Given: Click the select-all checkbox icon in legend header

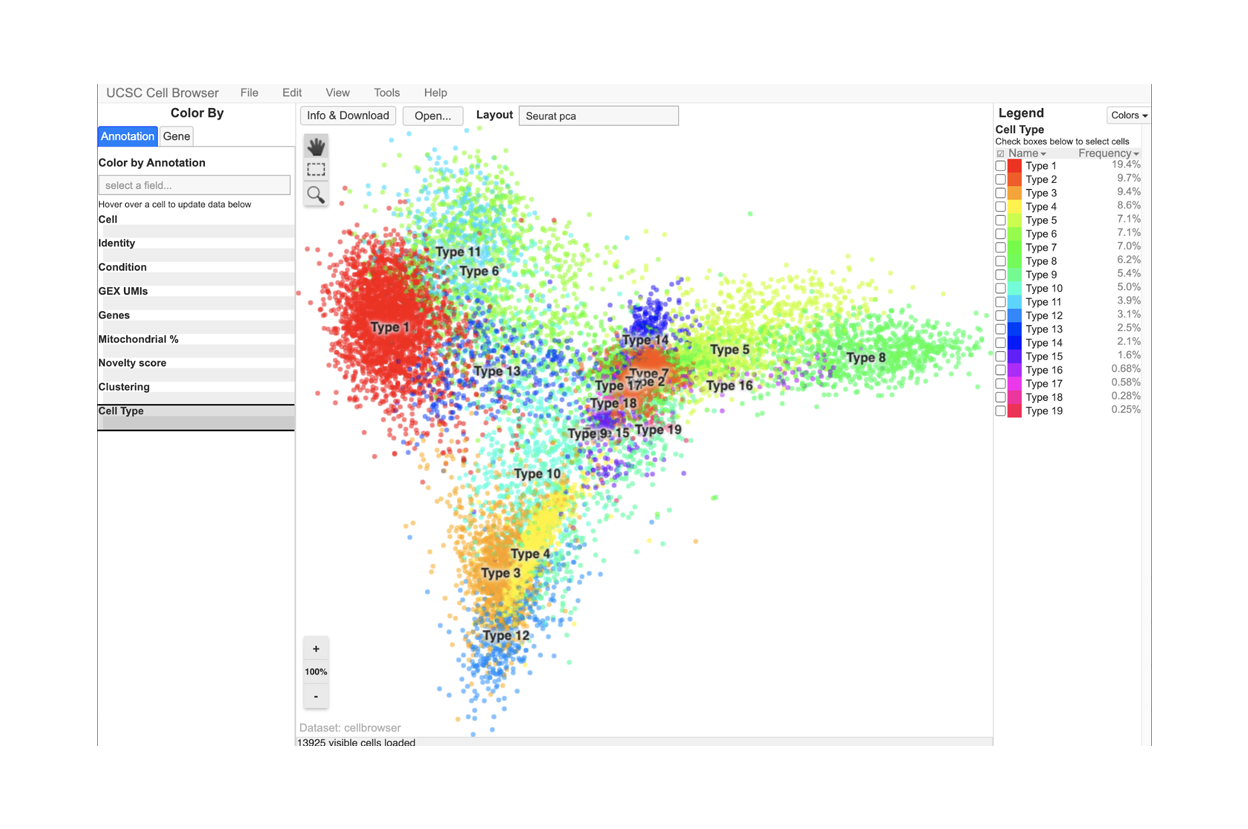Looking at the screenshot, I should coord(1000,154).
